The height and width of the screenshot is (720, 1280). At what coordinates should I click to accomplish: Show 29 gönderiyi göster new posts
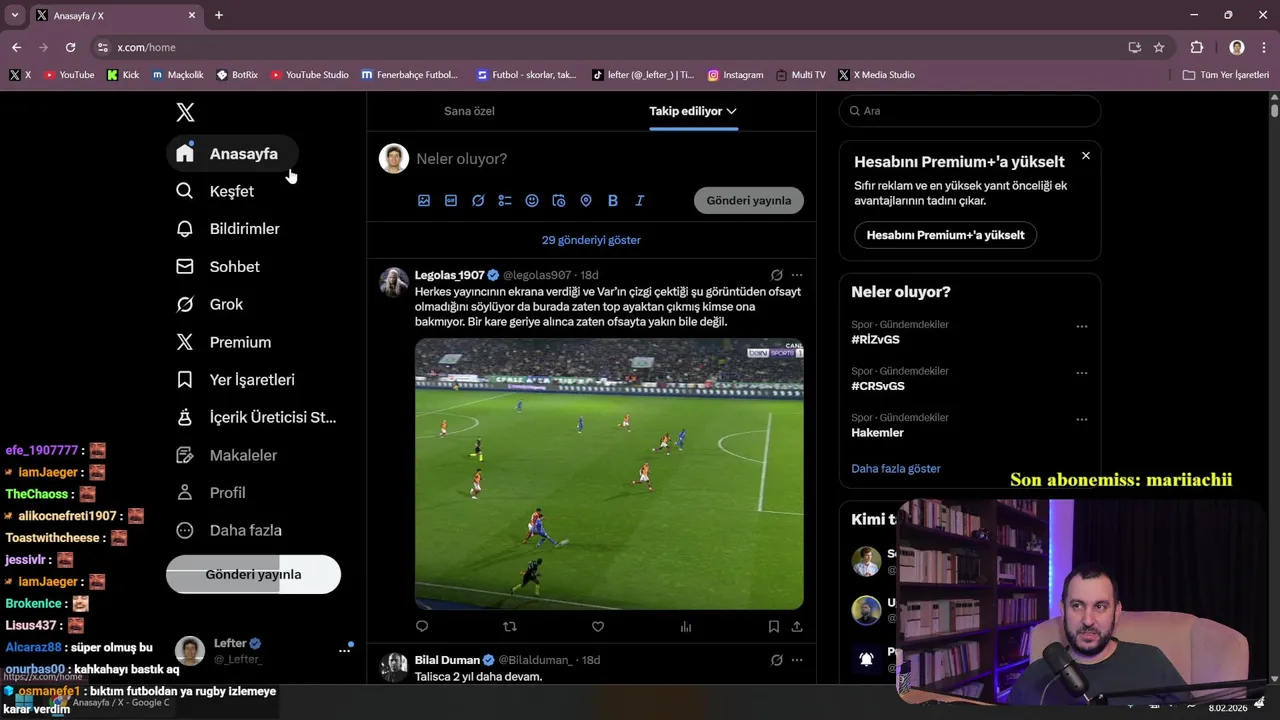[x=591, y=240]
